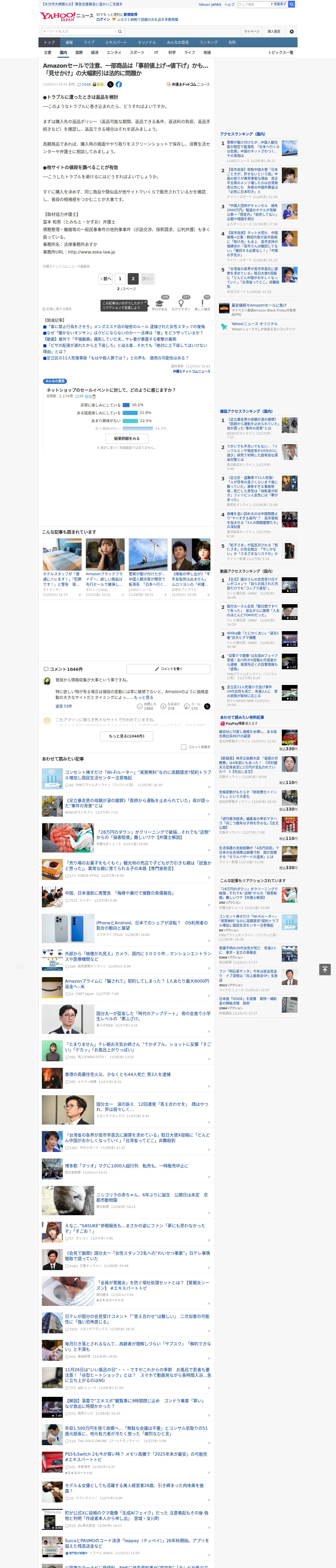Click 共感した smiley reaction on comment

[x=140, y=707]
